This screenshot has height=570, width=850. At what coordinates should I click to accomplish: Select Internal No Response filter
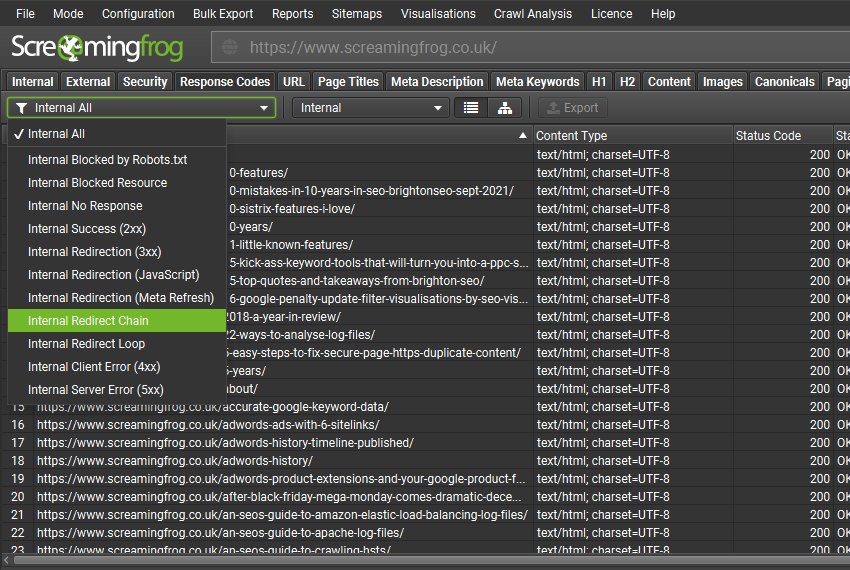click(x=117, y=206)
